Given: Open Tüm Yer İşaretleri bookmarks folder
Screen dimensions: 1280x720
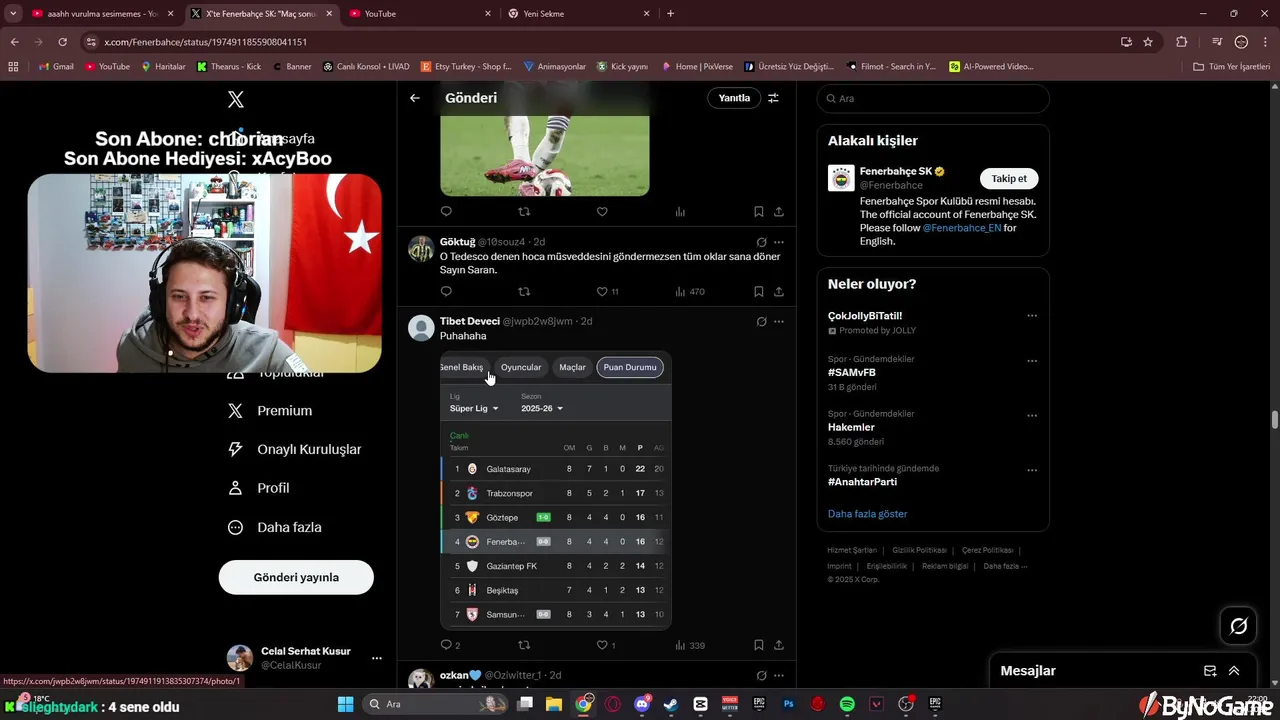Looking at the screenshot, I should 1231,66.
